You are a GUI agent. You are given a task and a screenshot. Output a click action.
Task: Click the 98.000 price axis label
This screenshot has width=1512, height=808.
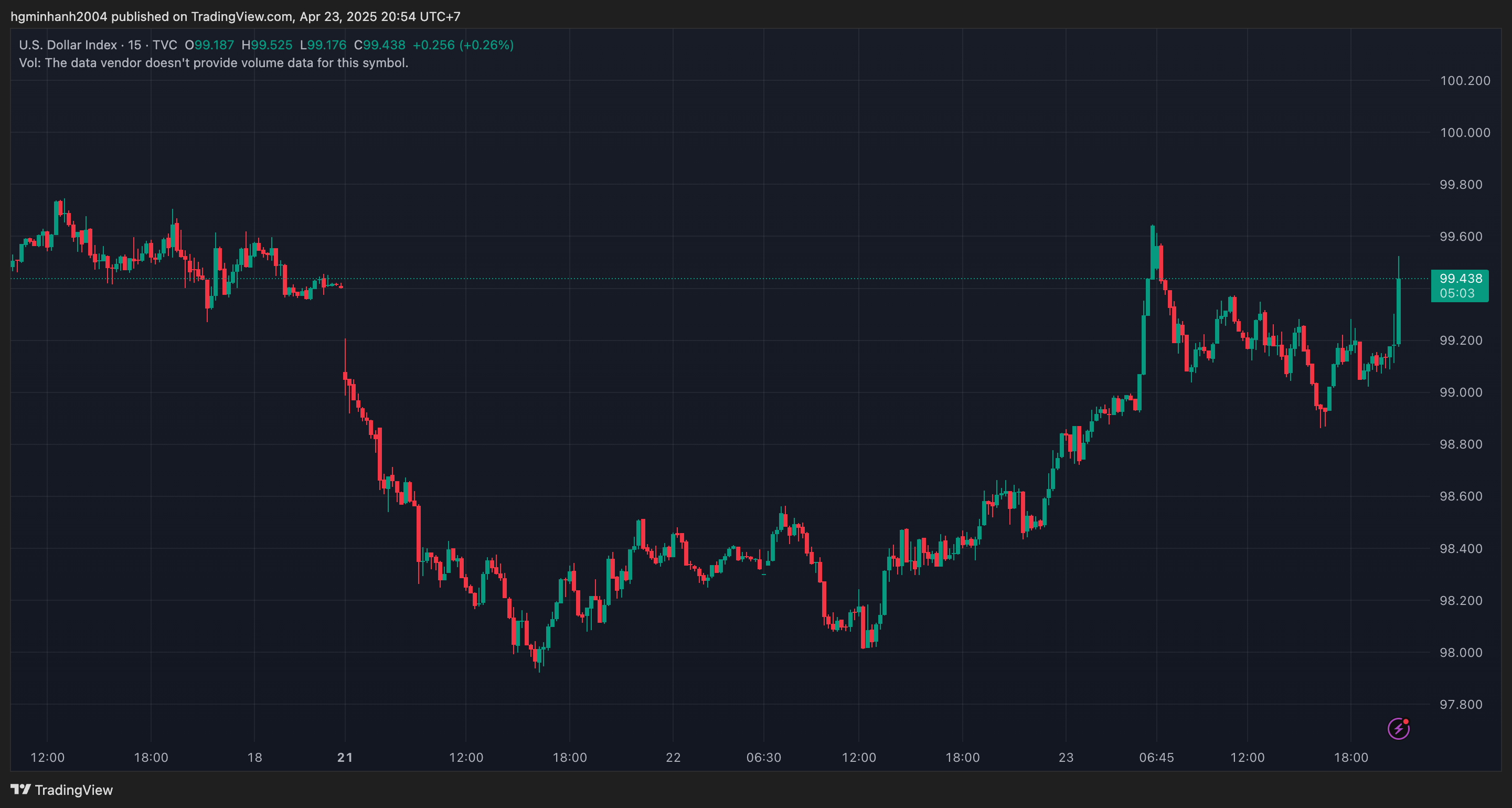(1461, 653)
